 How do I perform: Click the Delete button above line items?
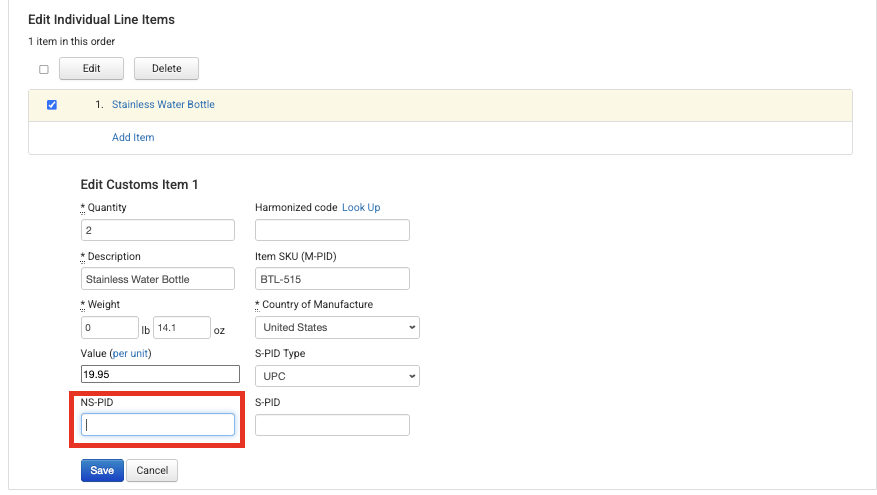point(166,68)
